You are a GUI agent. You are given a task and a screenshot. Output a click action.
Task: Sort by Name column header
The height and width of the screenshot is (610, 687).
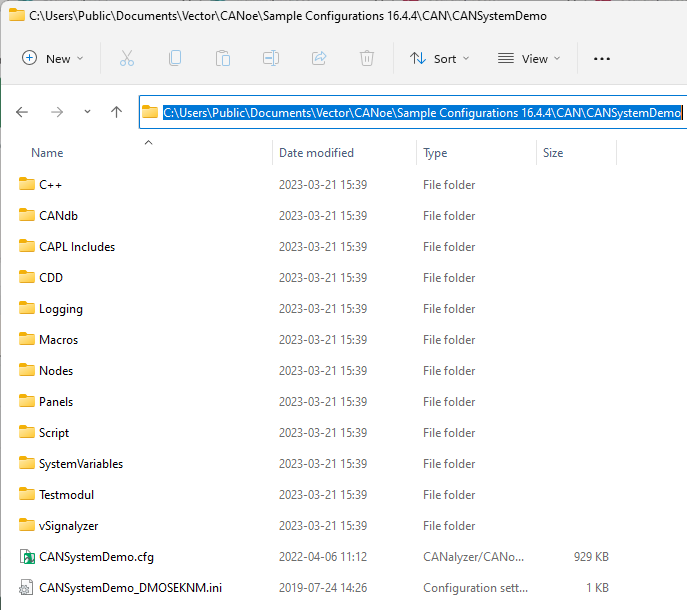[x=47, y=153]
